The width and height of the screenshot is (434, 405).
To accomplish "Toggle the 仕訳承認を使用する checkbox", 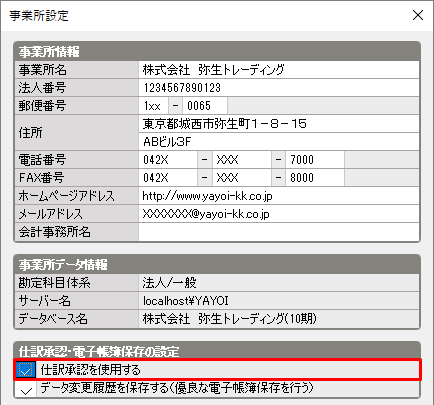I will 26,370.
